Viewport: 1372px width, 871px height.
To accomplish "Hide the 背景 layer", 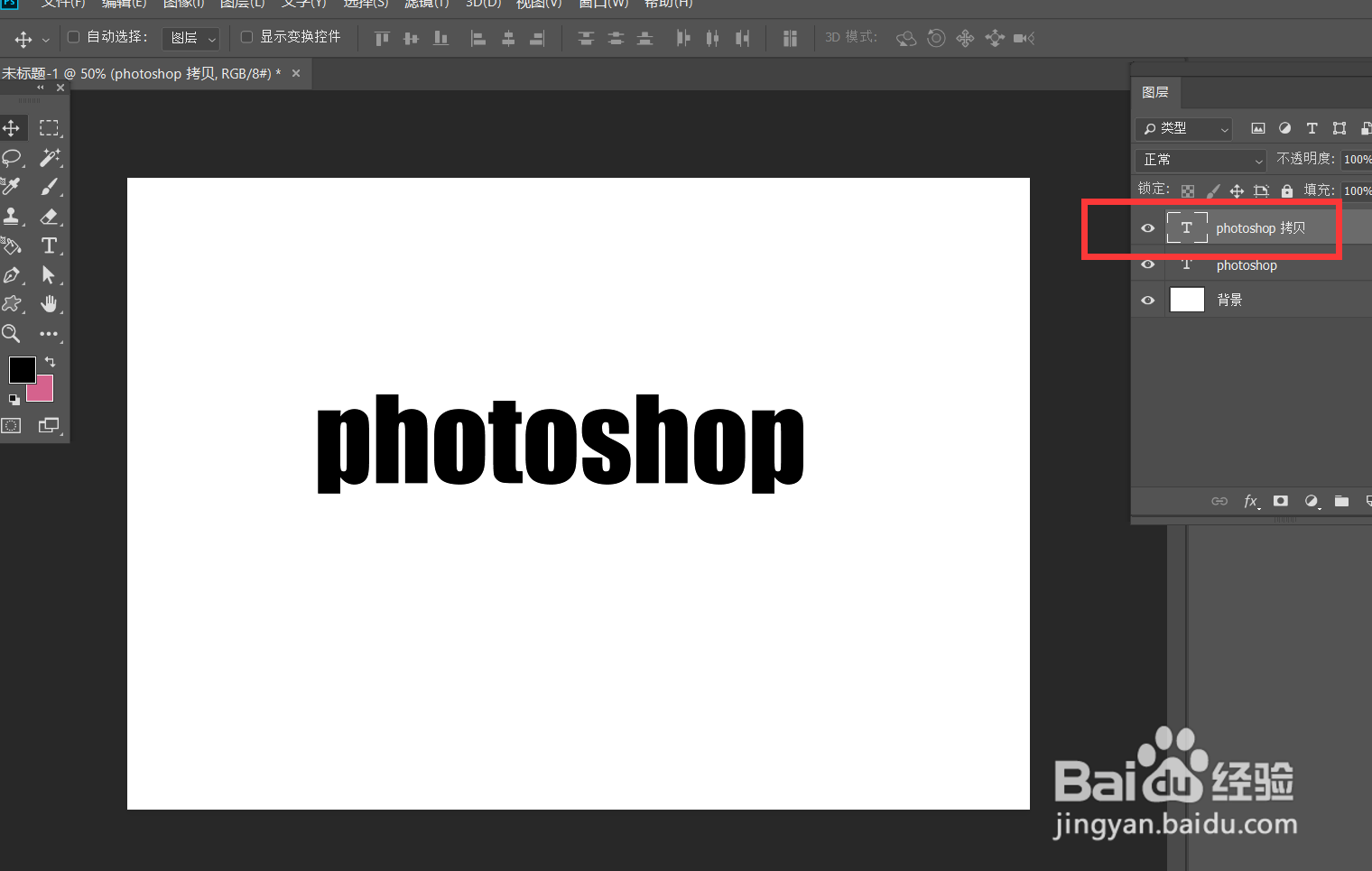I will pyautogui.click(x=1147, y=301).
